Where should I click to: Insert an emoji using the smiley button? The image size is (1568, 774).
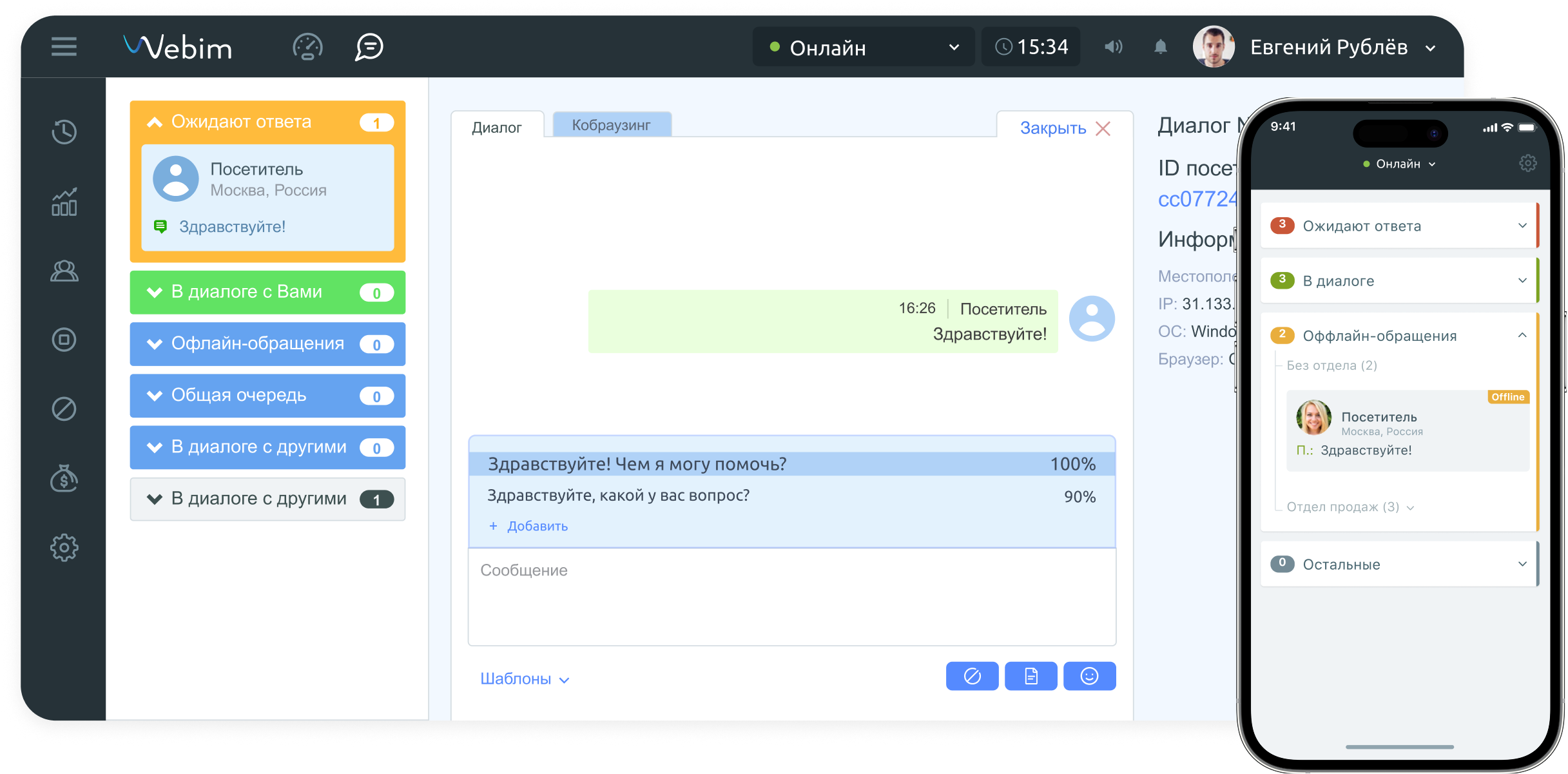click(1089, 676)
